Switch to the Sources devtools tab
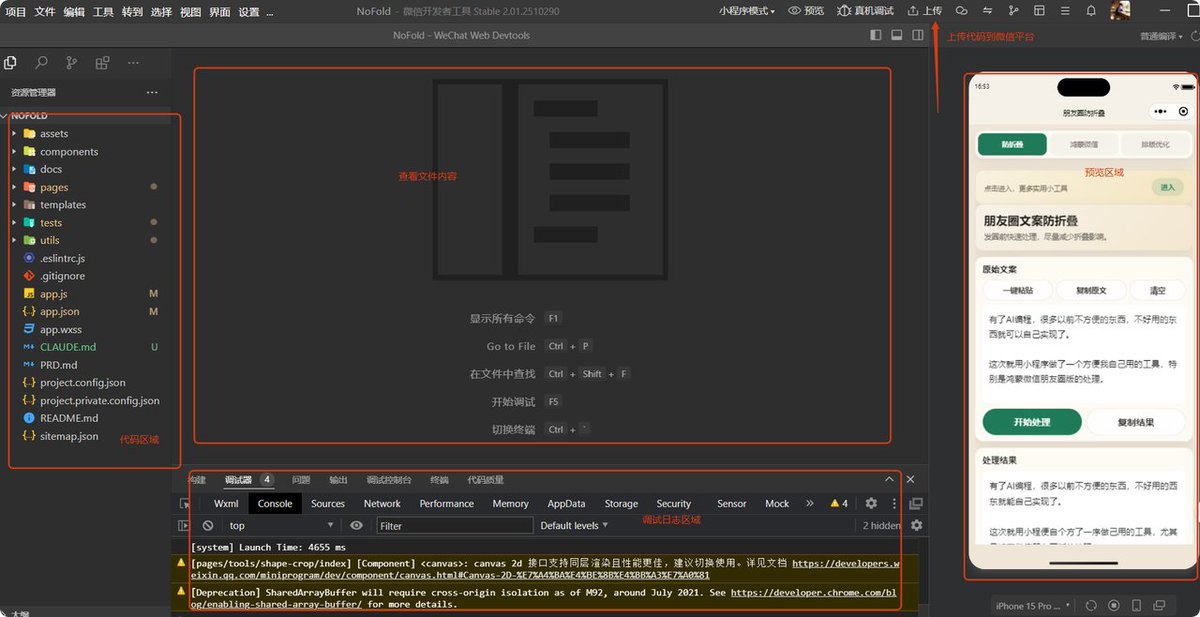The image size is (1200, 617). click(328, 504)
